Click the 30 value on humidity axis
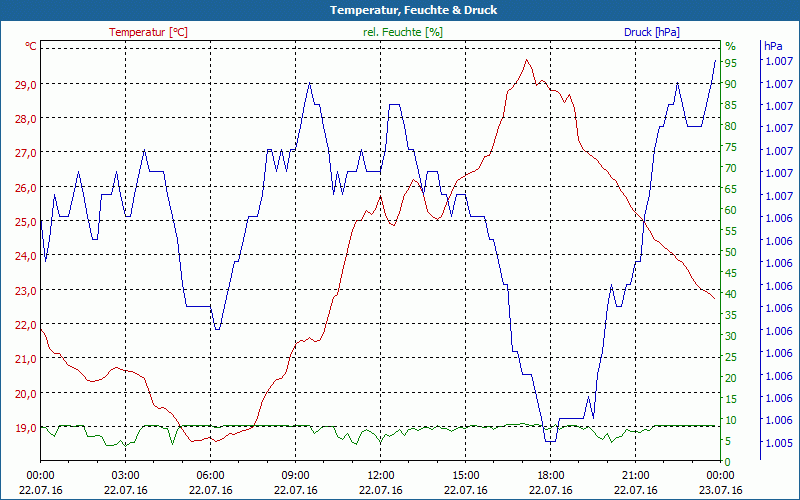800x500 pixels. 731,336
